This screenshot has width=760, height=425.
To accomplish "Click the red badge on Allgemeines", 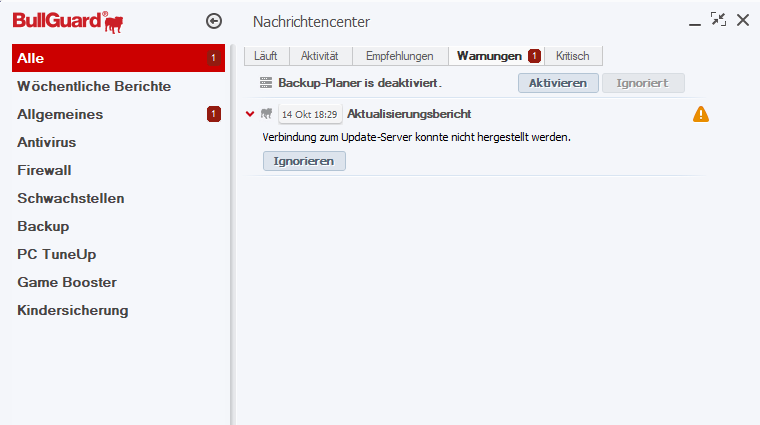I will [x=213, y=114].
